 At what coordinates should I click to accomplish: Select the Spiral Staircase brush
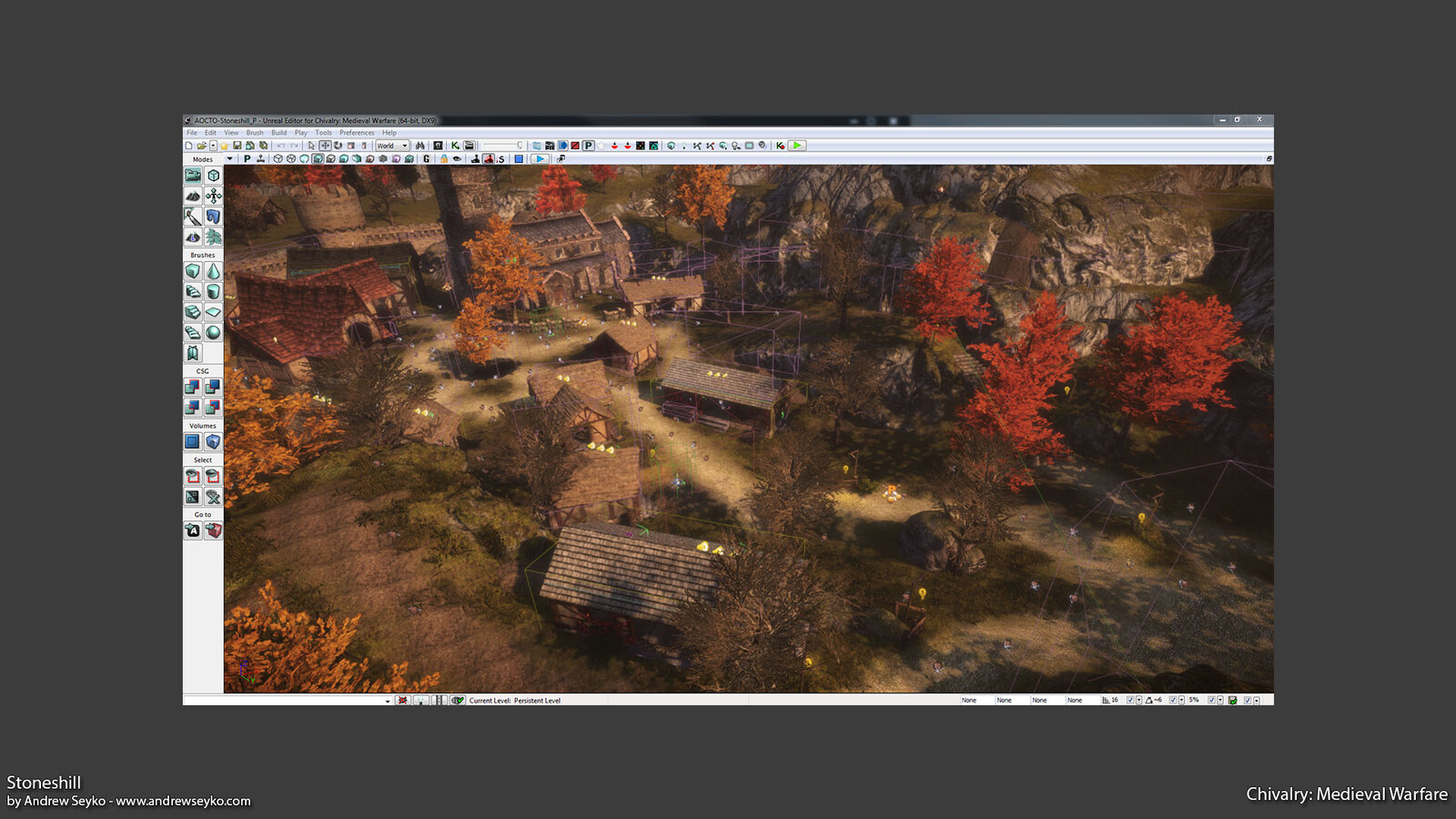[x=193, y=332]
